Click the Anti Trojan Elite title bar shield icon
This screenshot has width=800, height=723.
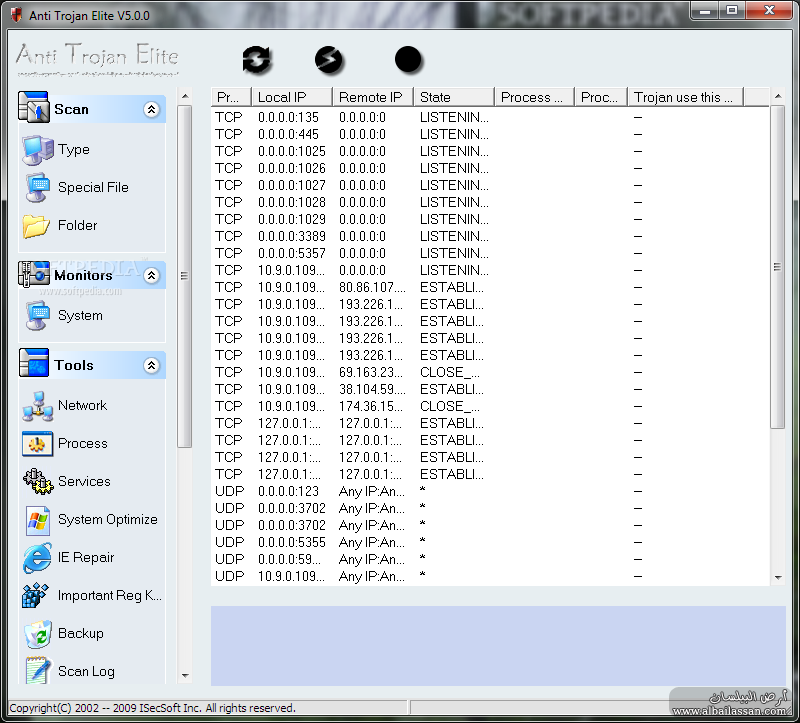coord(16,15)
